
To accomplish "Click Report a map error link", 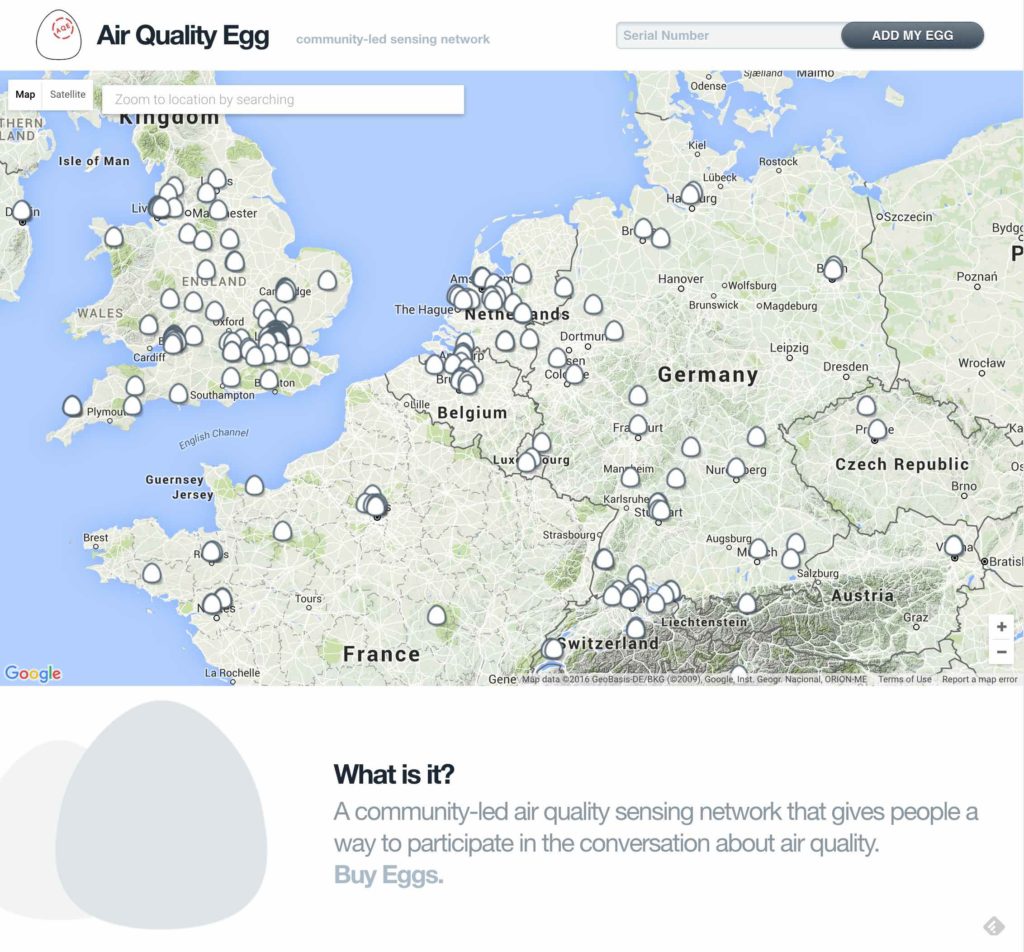I will (x=979, y=679).
